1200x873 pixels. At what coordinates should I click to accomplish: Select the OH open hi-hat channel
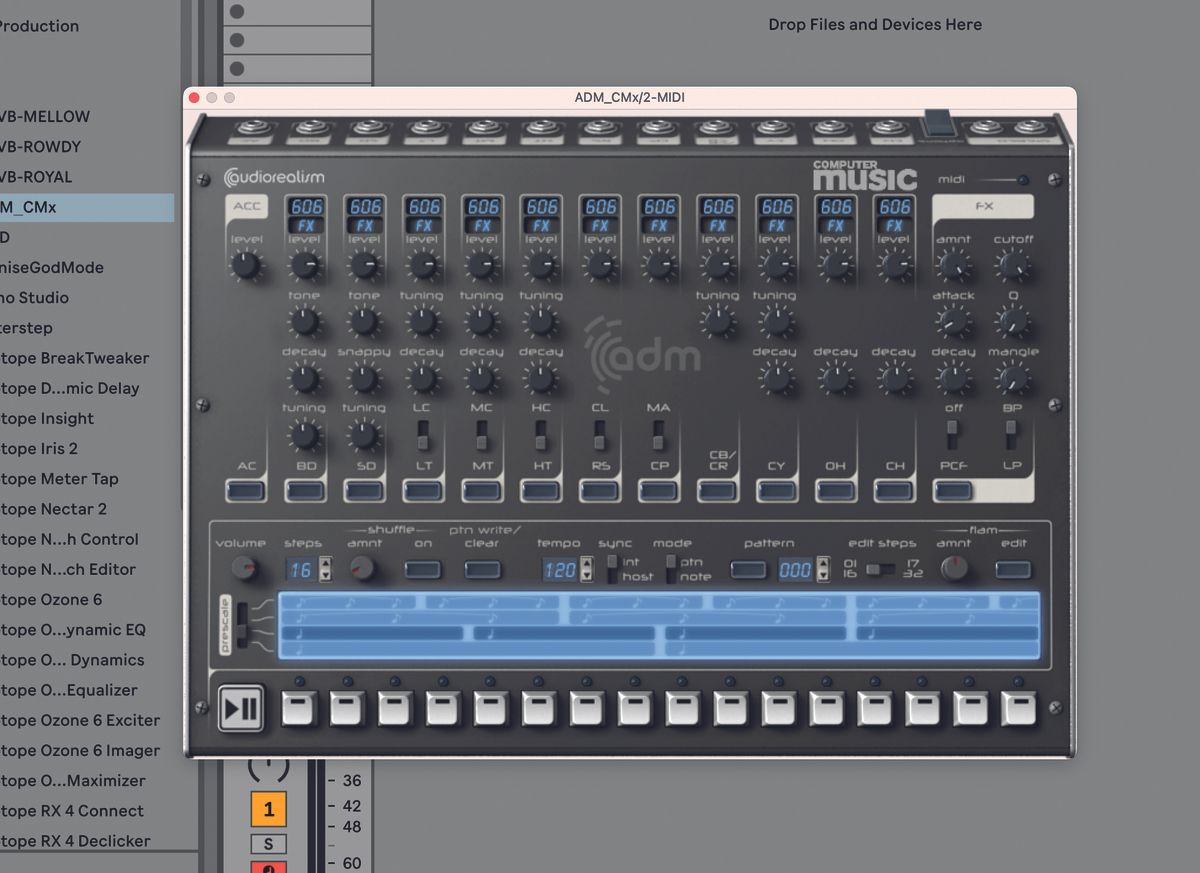point(836,490)
